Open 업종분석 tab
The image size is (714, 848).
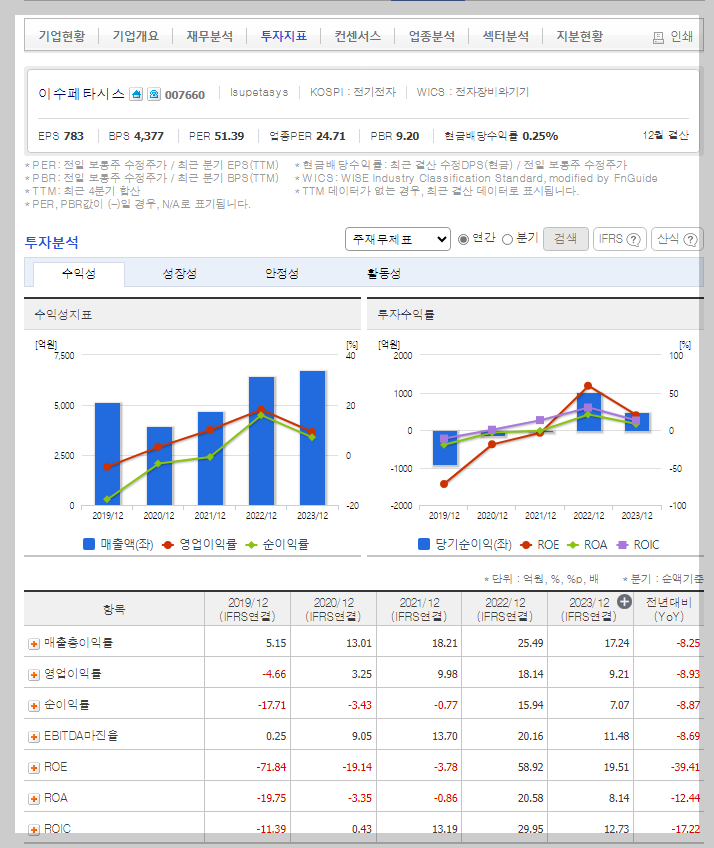432,36
